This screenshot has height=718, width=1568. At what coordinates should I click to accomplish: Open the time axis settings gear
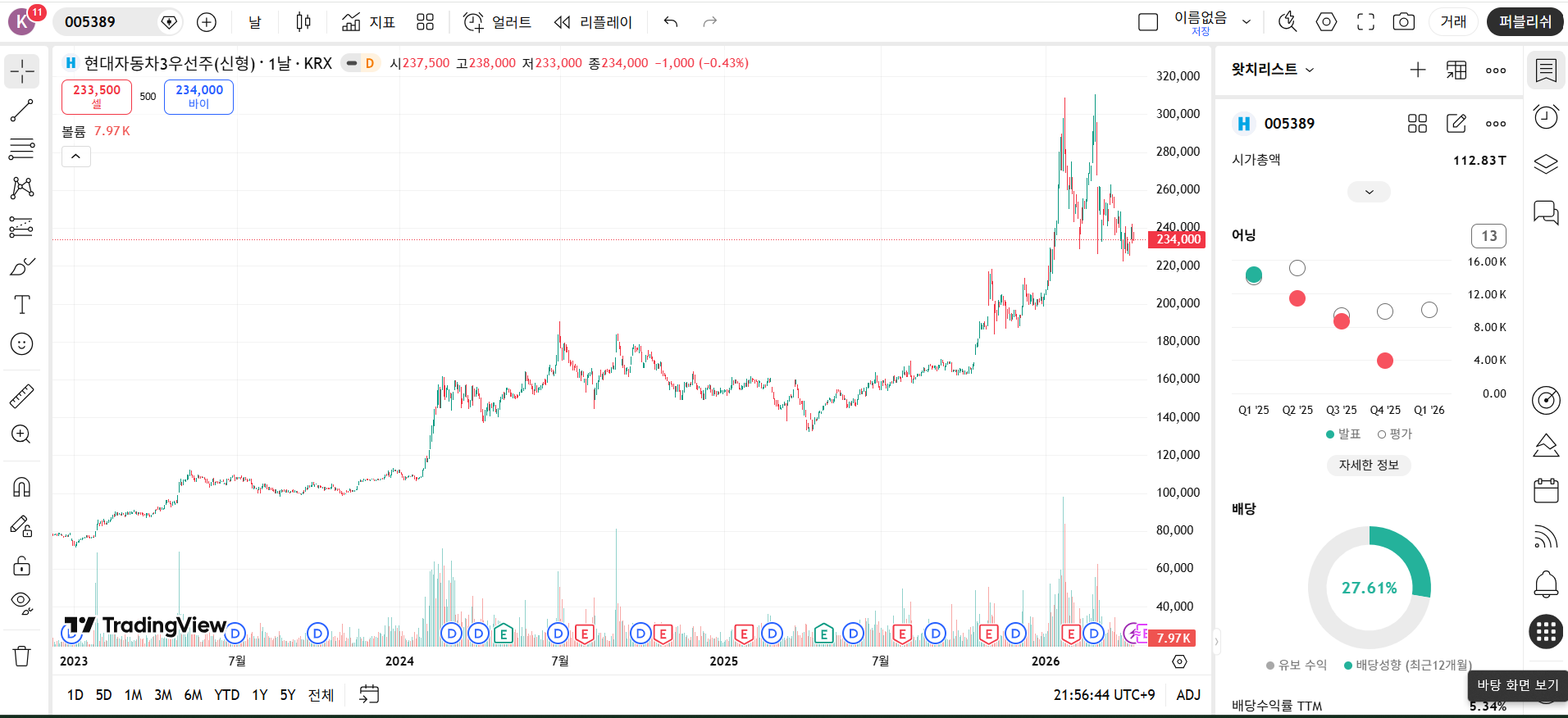(1179, 661)
